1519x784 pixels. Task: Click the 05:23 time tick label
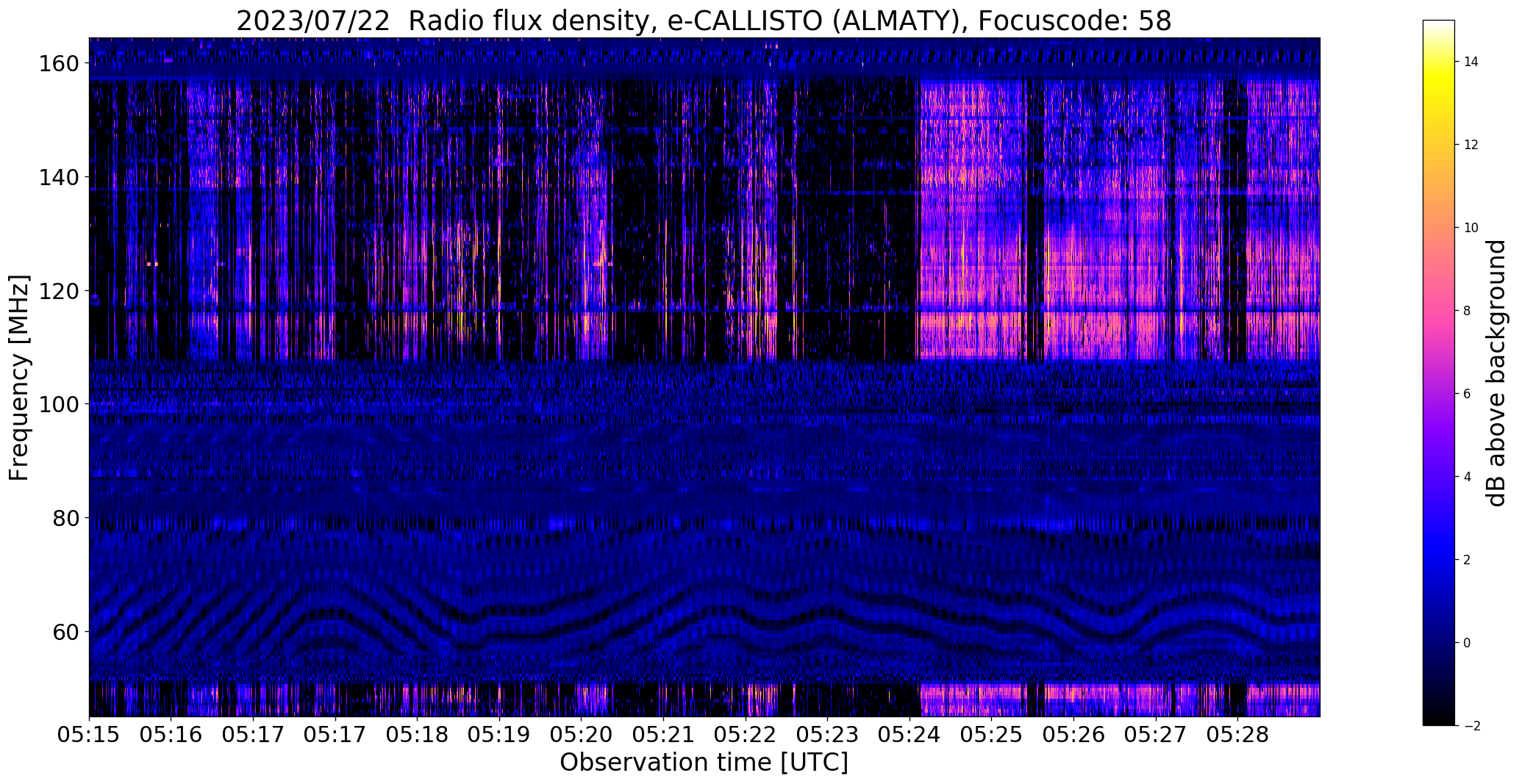(827, 735)
